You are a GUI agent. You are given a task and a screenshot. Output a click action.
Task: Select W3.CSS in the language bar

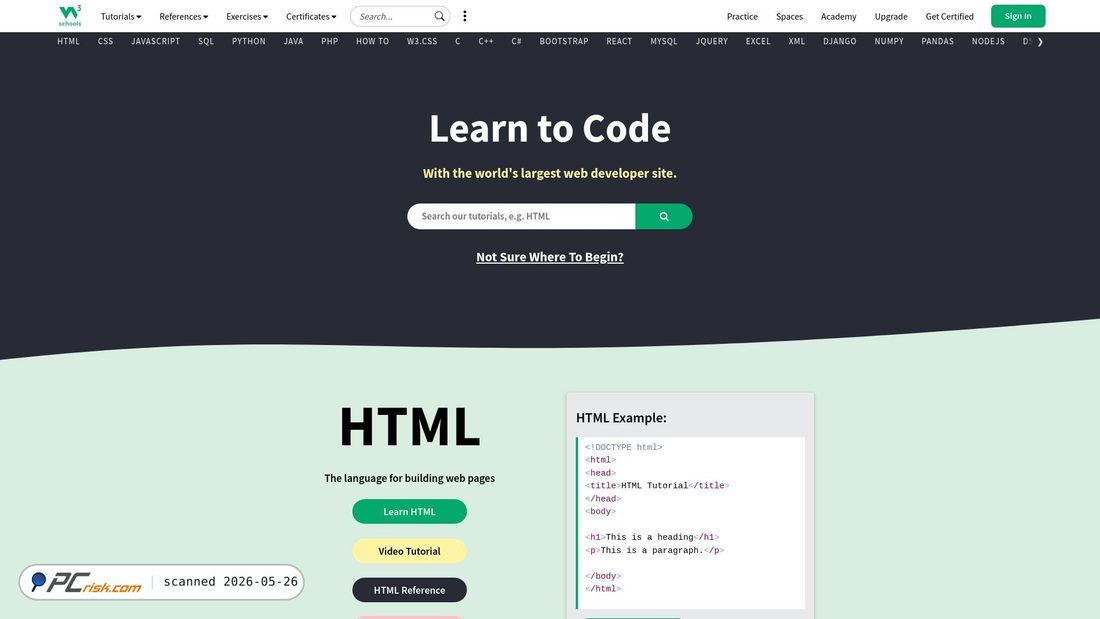pyautogui.click(x=422, y=41)
